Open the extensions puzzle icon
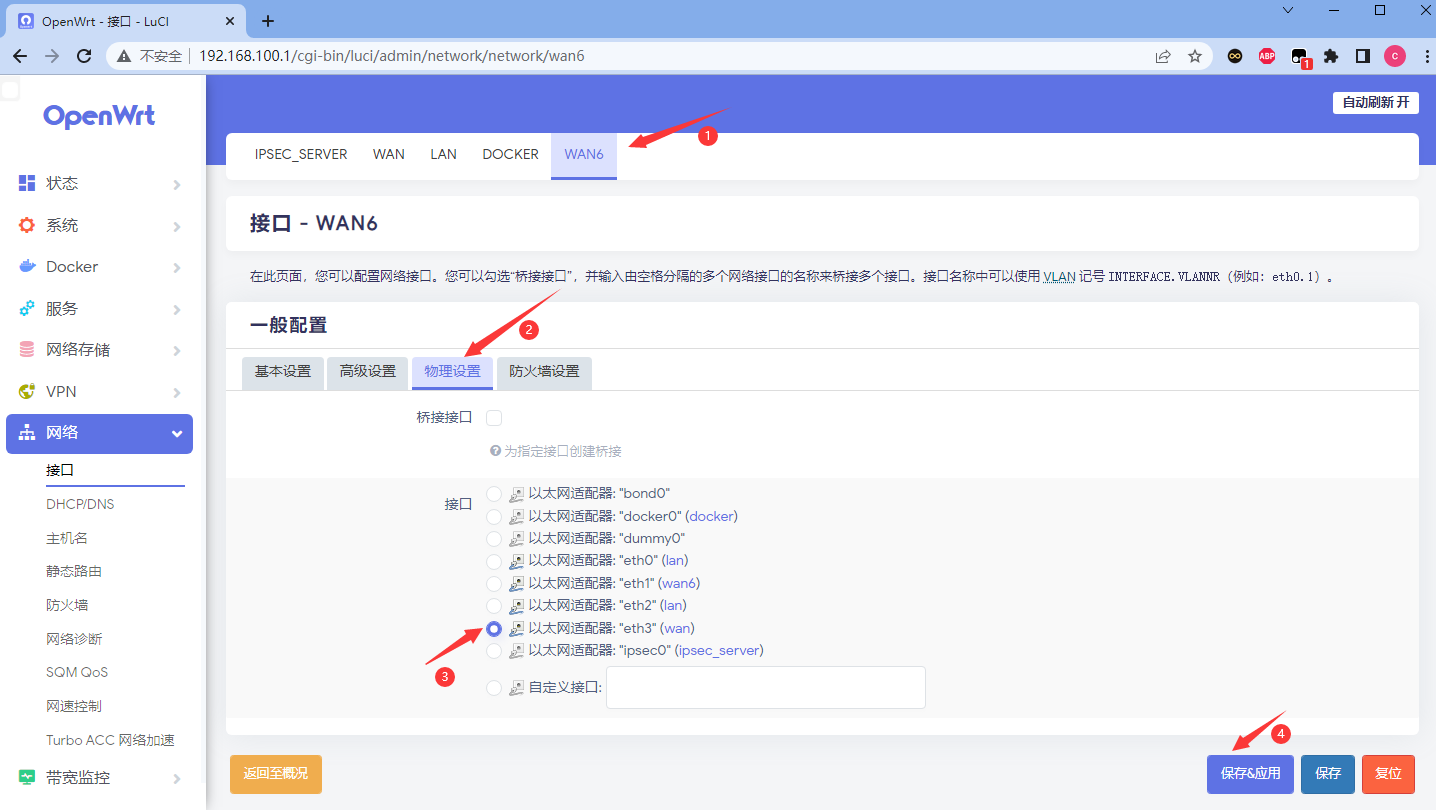Viewport: 1436px width, 810px height. coord(1331,56)
